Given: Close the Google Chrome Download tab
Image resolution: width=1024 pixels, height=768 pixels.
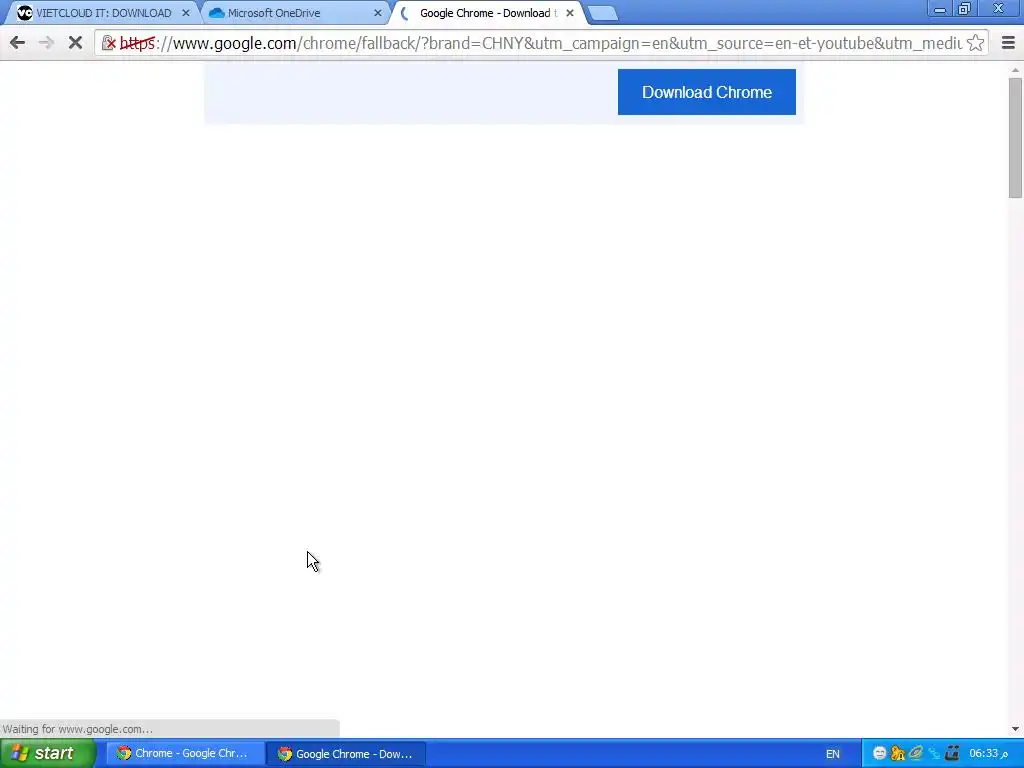Looking at the screenshot, I should coord(569,13).
